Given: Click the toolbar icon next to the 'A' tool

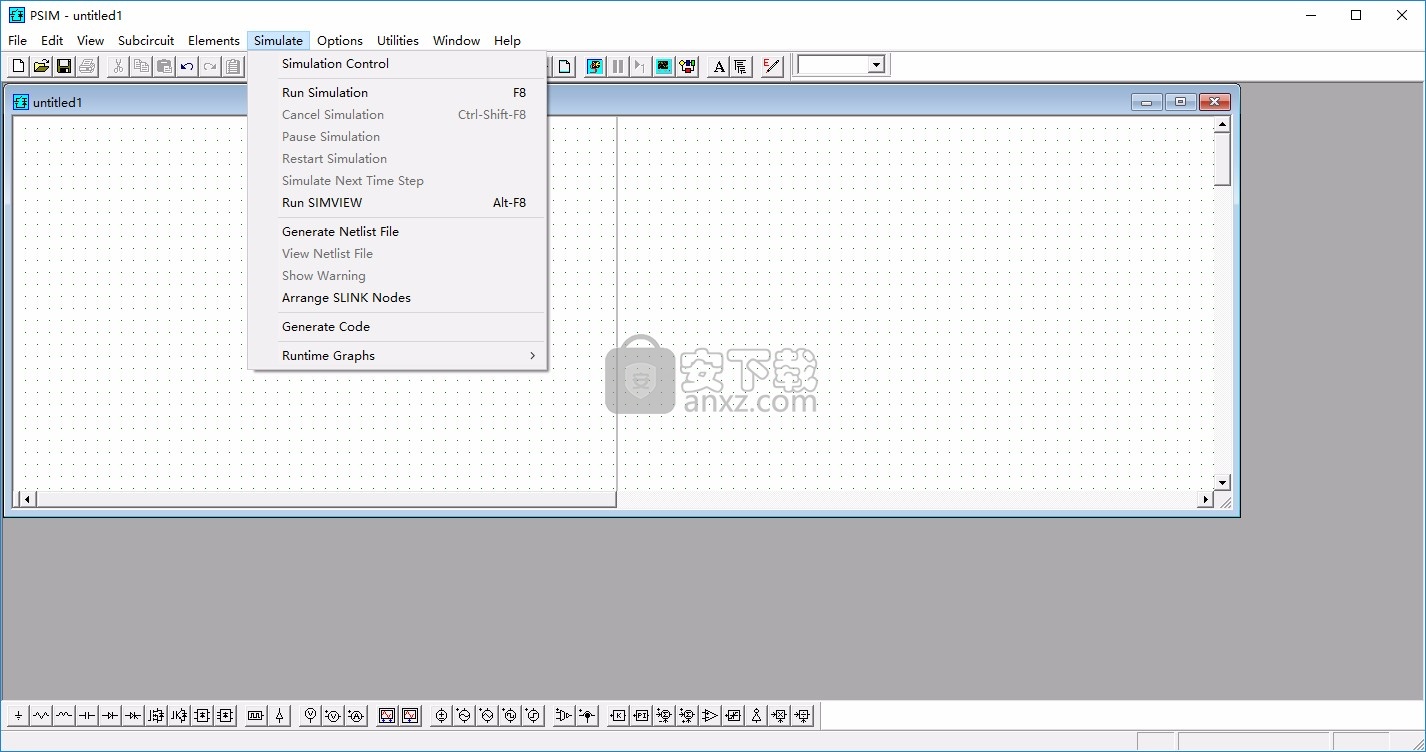Looking at the screenshot, I should [x=741, y=66].
